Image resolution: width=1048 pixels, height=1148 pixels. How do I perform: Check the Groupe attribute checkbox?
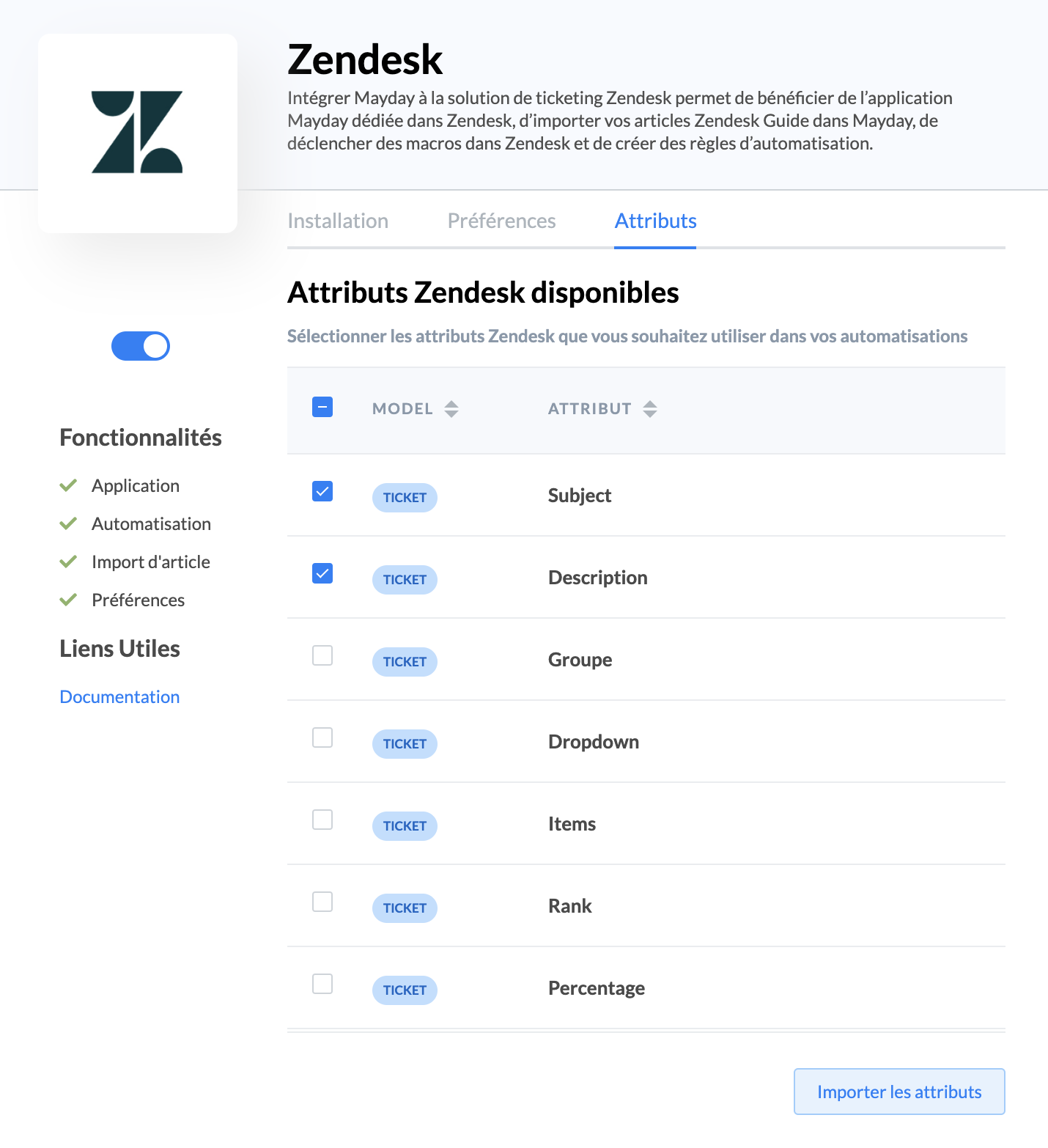click(x=322, y=655)
